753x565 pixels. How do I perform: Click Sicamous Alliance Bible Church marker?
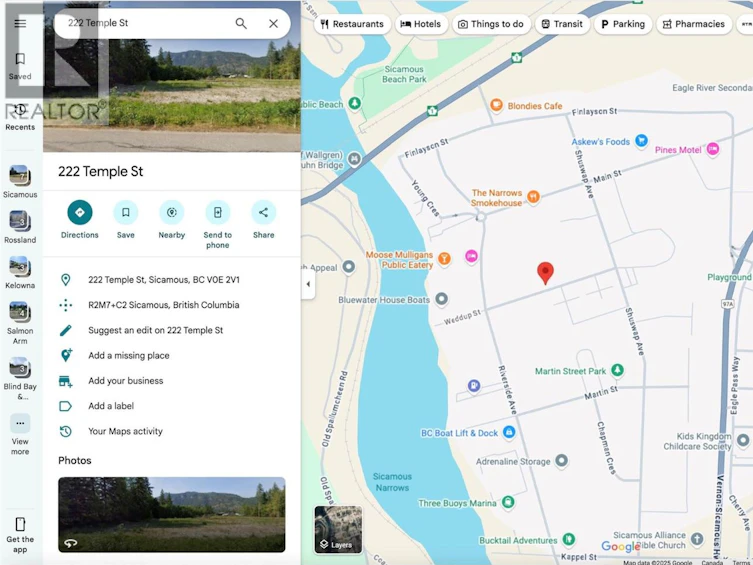click(x=697, y=539)
